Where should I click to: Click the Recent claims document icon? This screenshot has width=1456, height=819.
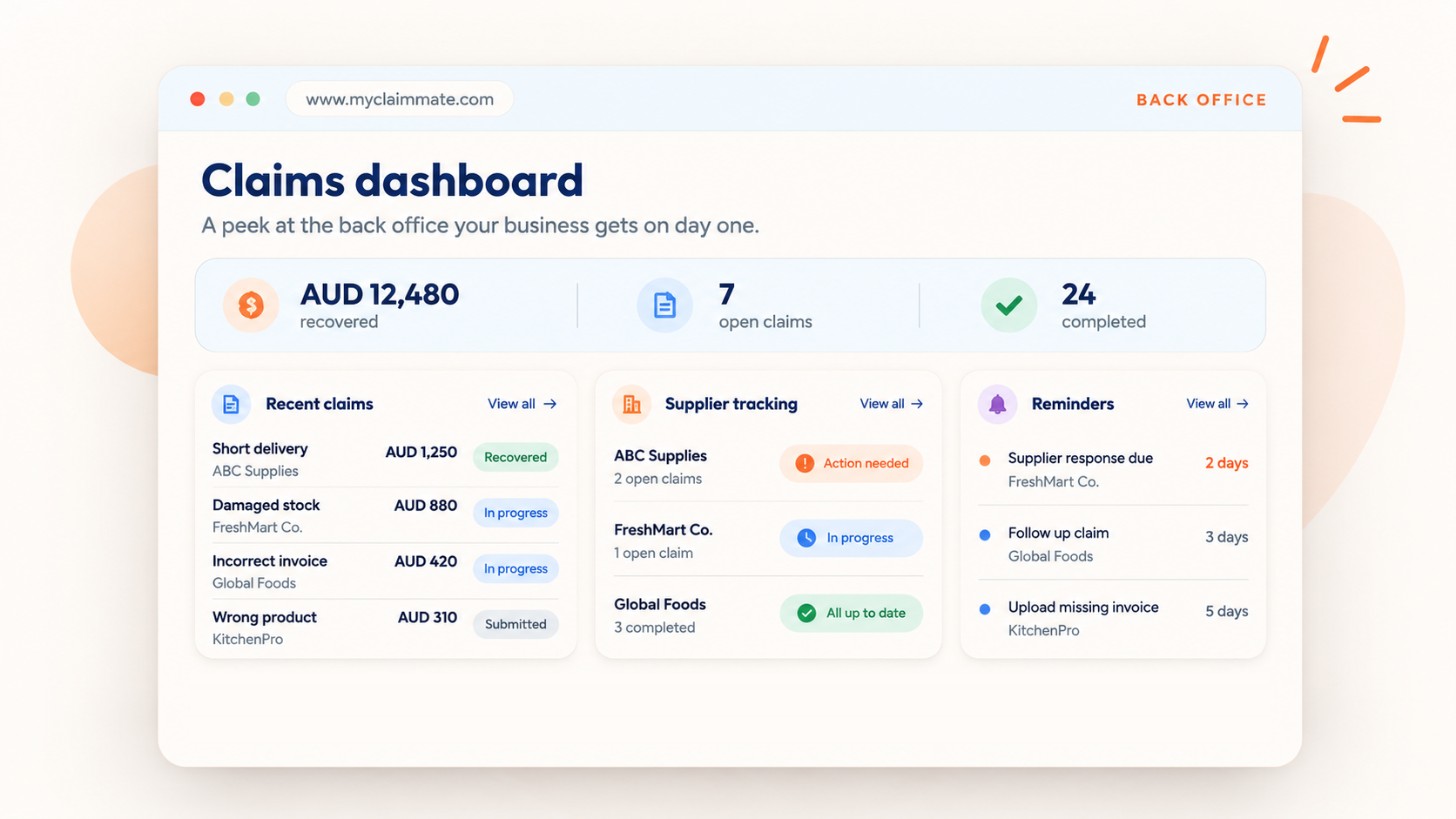231,404
